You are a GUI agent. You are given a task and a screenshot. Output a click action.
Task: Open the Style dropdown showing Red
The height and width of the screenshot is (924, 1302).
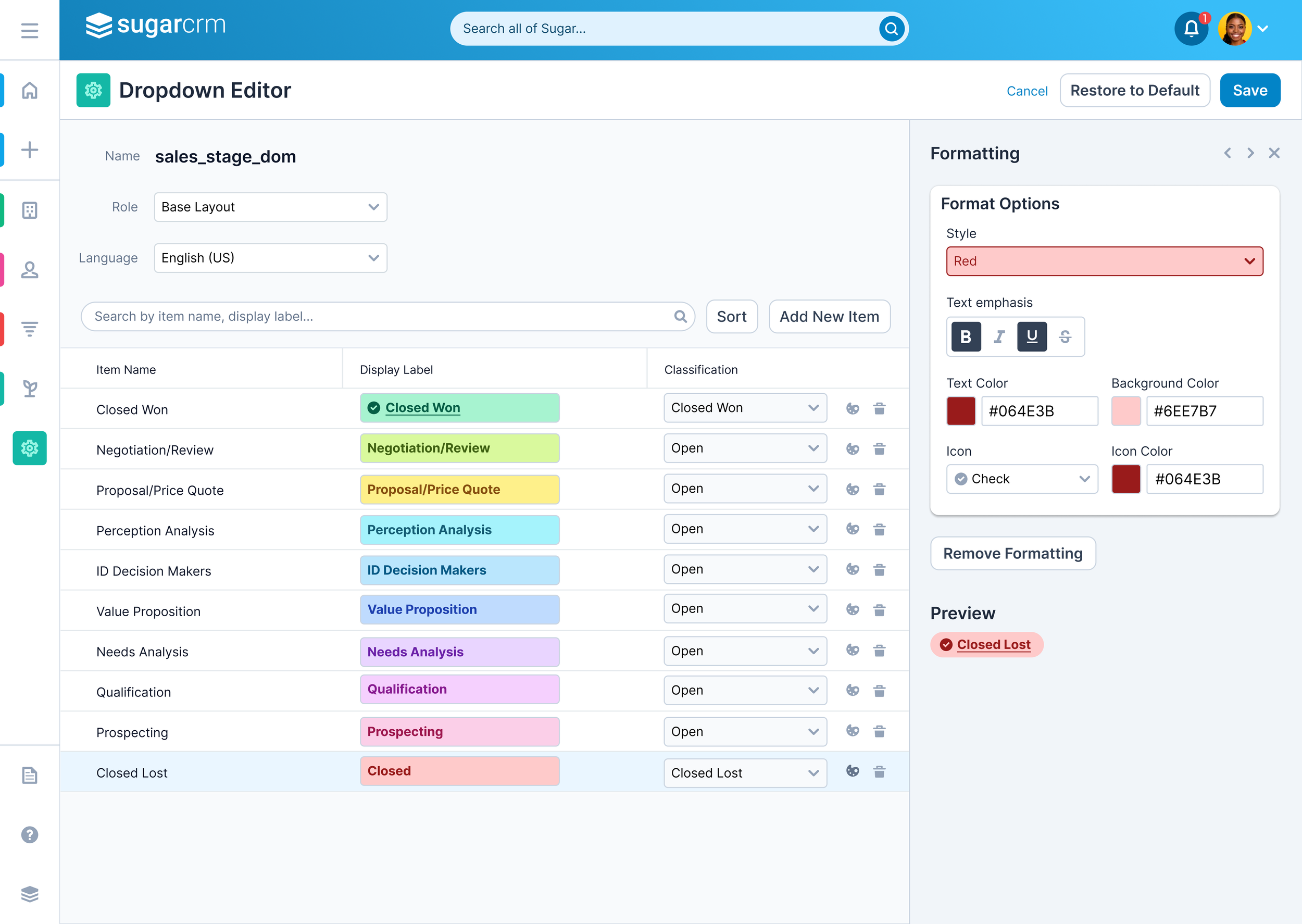[1104, 261]
